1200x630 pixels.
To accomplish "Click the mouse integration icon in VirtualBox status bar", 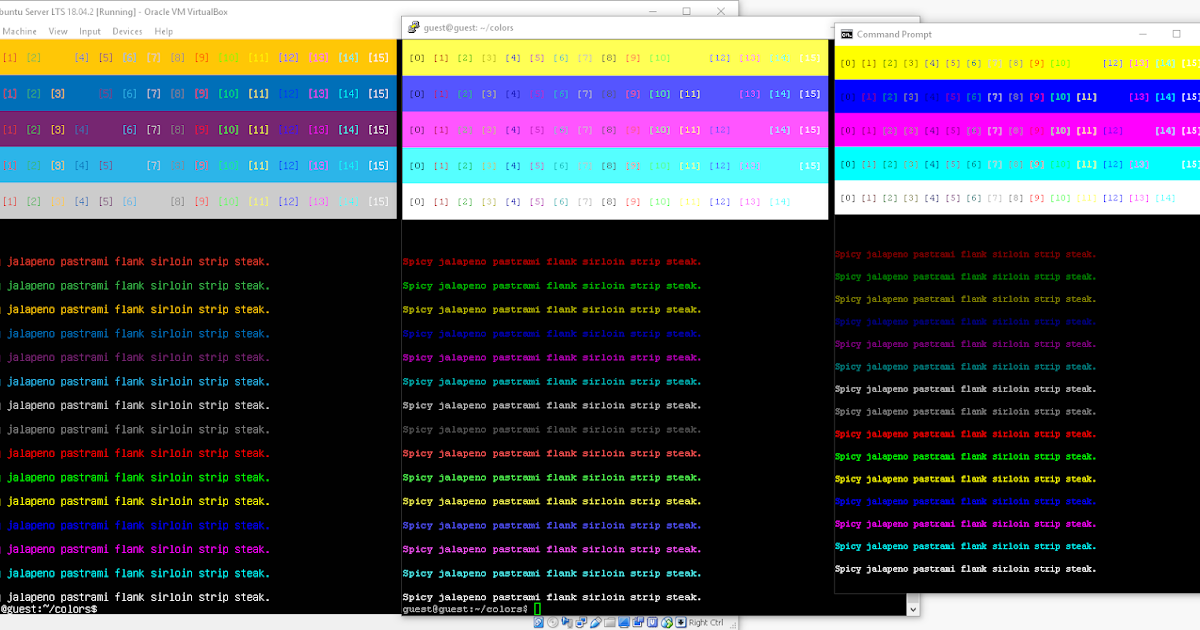I will (680, 622).
